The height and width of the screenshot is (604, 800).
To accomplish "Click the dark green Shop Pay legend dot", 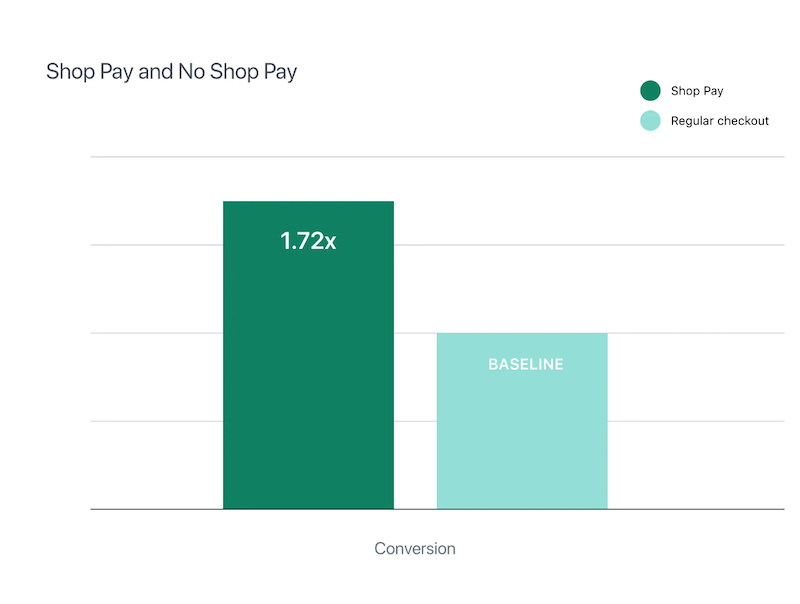I will point(650,91).
